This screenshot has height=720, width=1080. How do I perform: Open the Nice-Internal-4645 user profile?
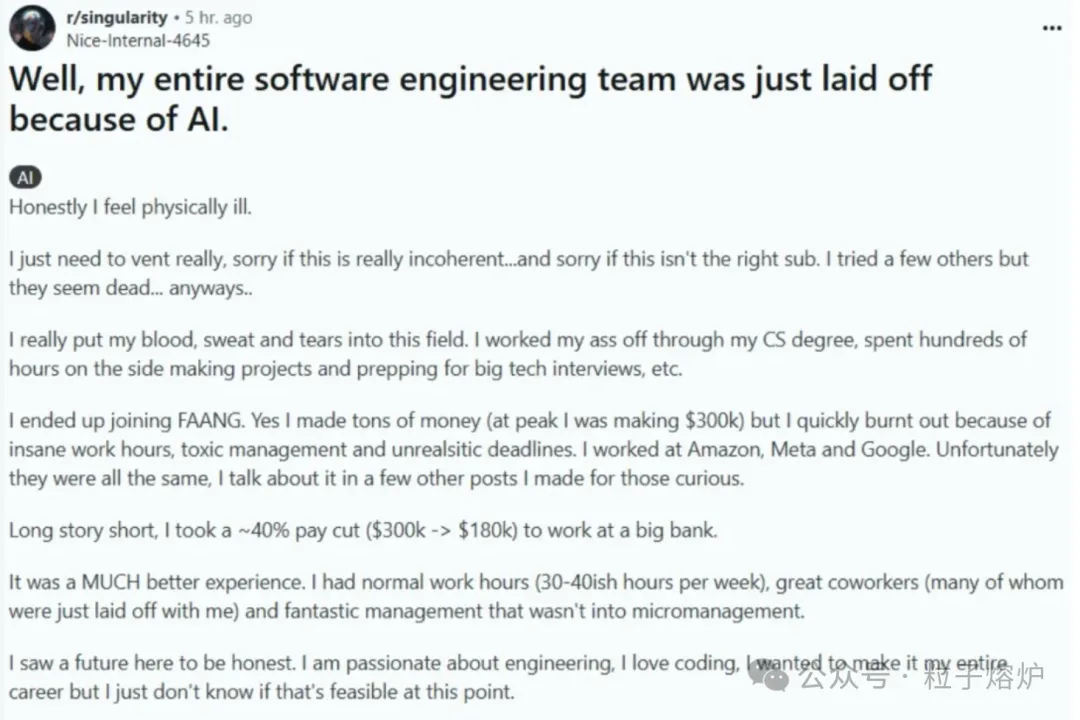138,41
